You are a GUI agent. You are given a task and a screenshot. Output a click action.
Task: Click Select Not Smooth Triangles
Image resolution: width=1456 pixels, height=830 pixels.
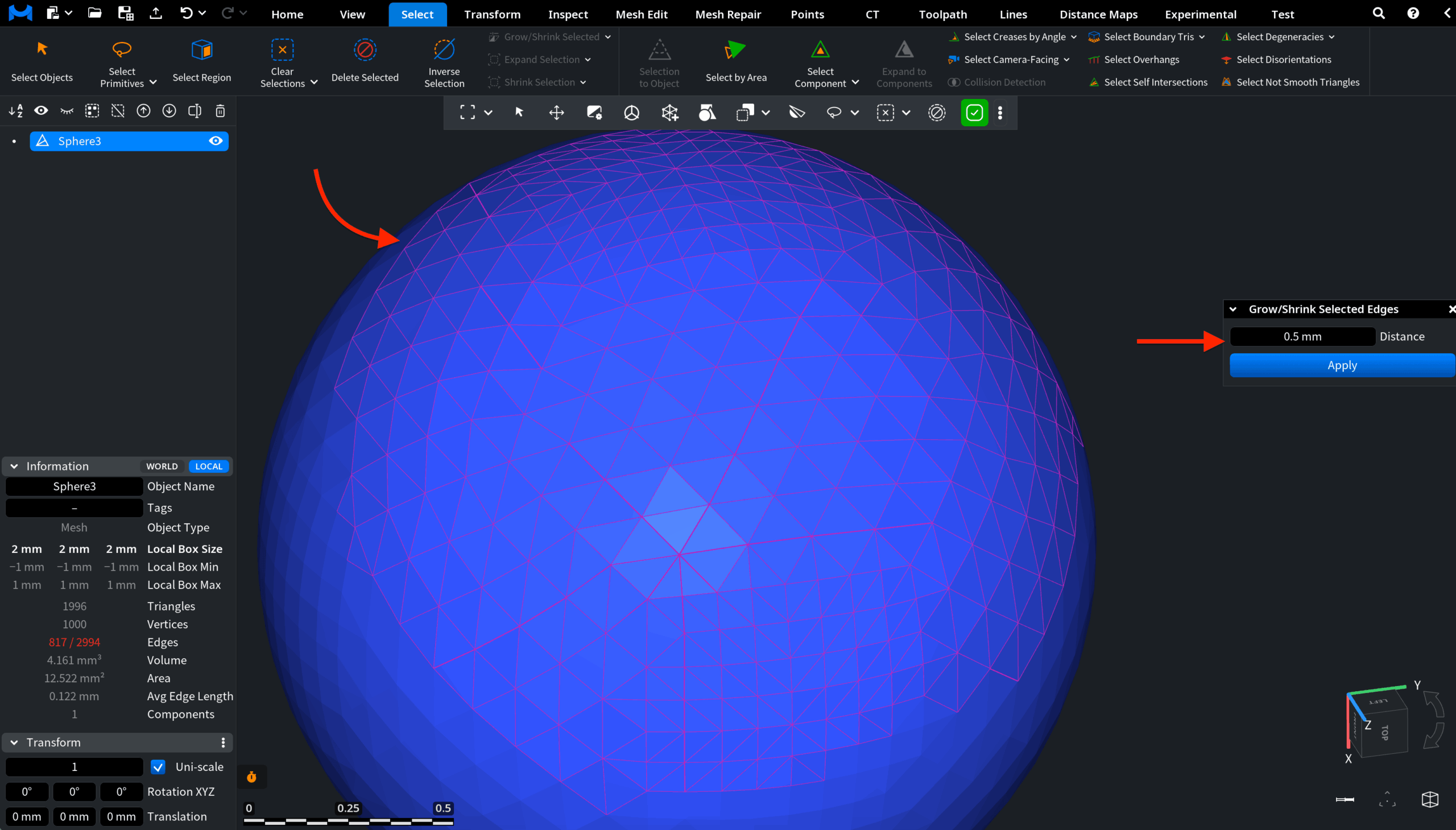pos(1290,82)
